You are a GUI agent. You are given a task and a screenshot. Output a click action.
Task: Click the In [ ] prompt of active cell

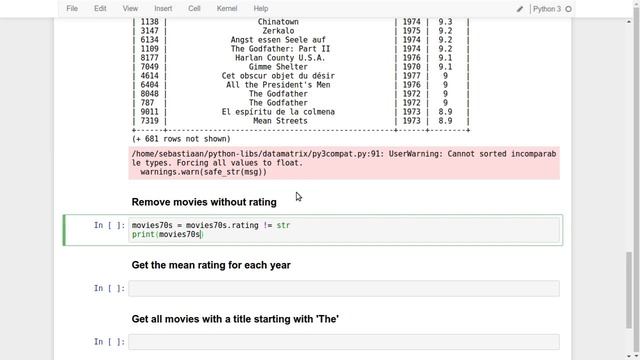pyautogui.click(x=109, y=225)
